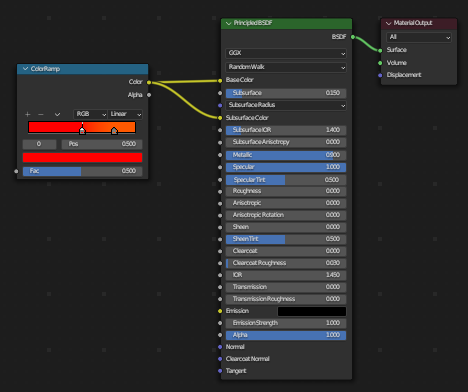Adjust the Sheen Tint slider
This screenshot has height=392, width=468.
tap(286, 239)
